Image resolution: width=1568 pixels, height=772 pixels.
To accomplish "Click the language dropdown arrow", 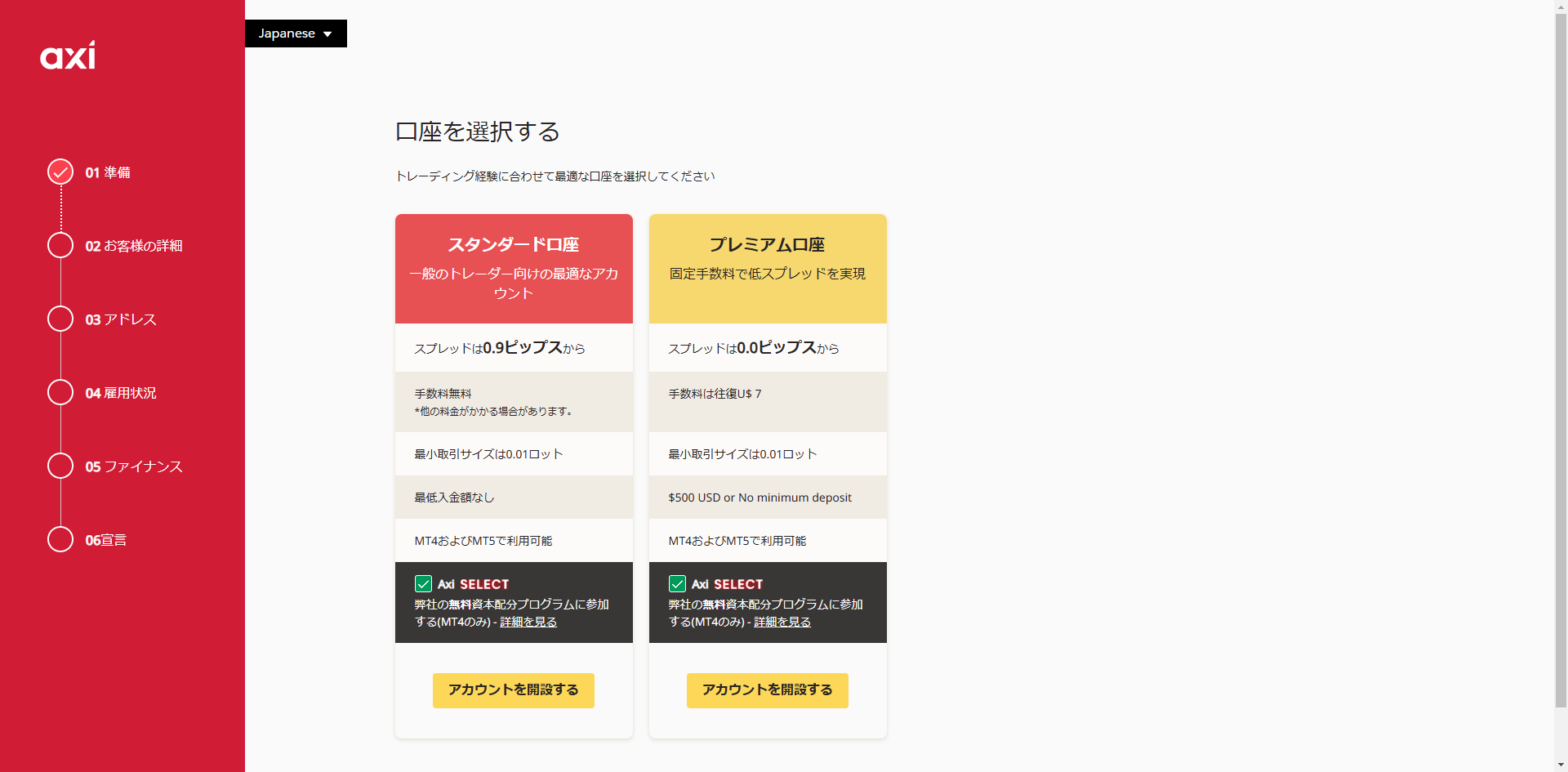I will [x=327, y=34].
